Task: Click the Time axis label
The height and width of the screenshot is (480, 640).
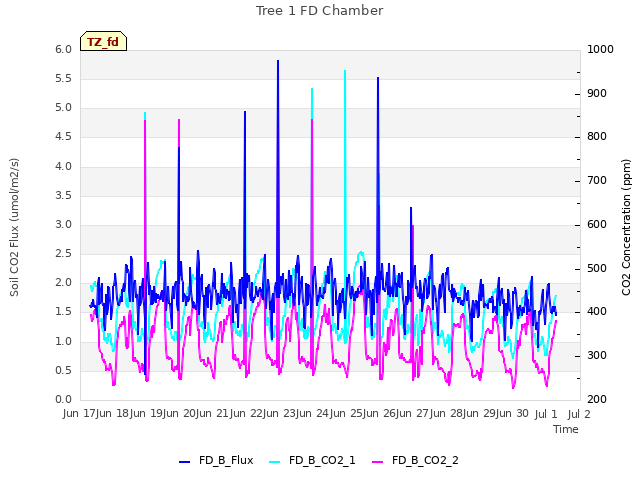Action: [x=566, y=429]
